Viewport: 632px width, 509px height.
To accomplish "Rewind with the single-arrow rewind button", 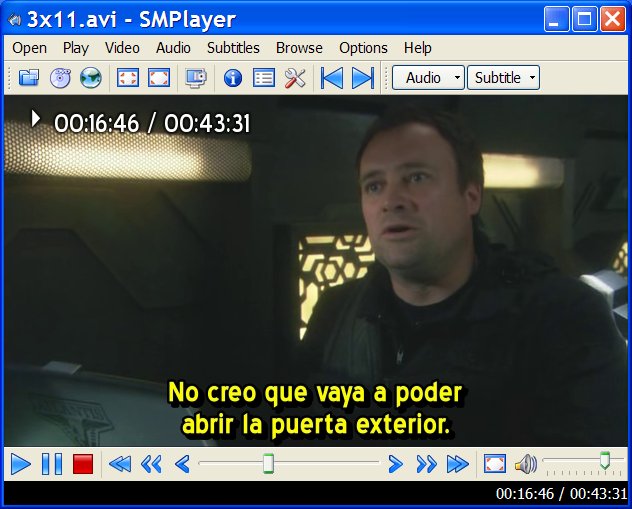I will pos(182,464).
